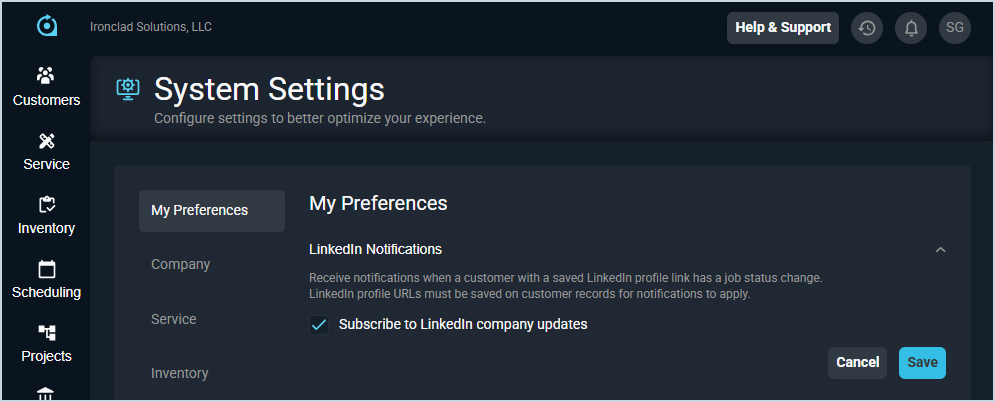
Task: Uncheck Subscribe to LinkedIn company updates
Action: click(319, 325)
